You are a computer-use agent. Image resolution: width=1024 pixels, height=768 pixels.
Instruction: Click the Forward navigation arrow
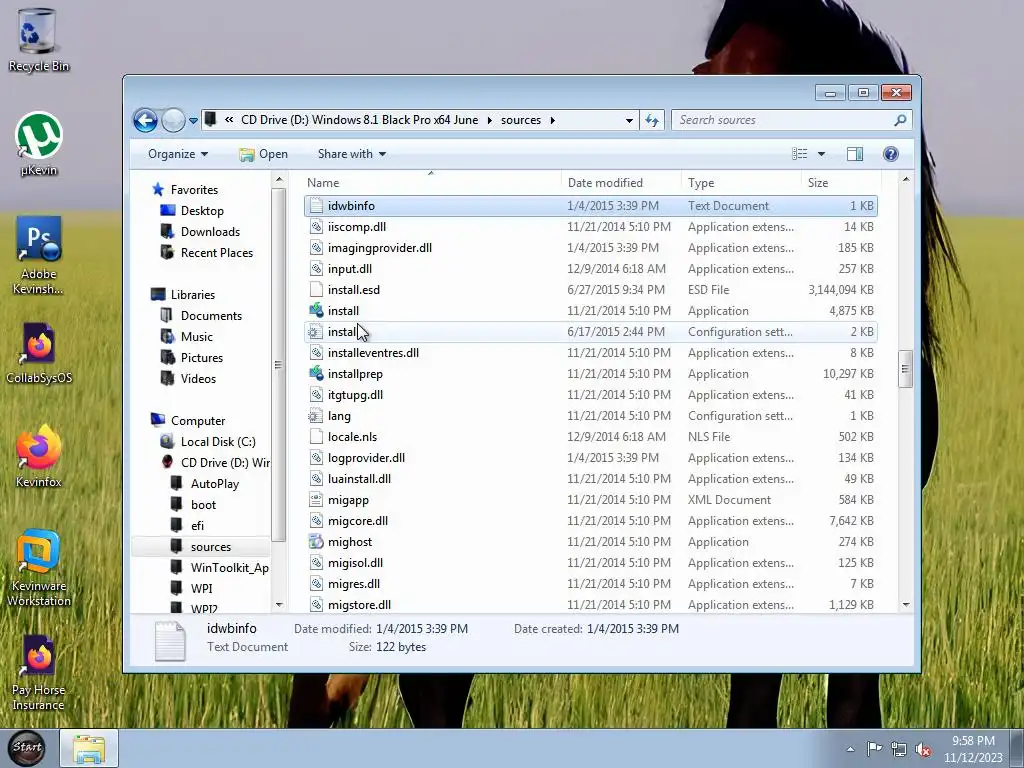tap(173, 120)
